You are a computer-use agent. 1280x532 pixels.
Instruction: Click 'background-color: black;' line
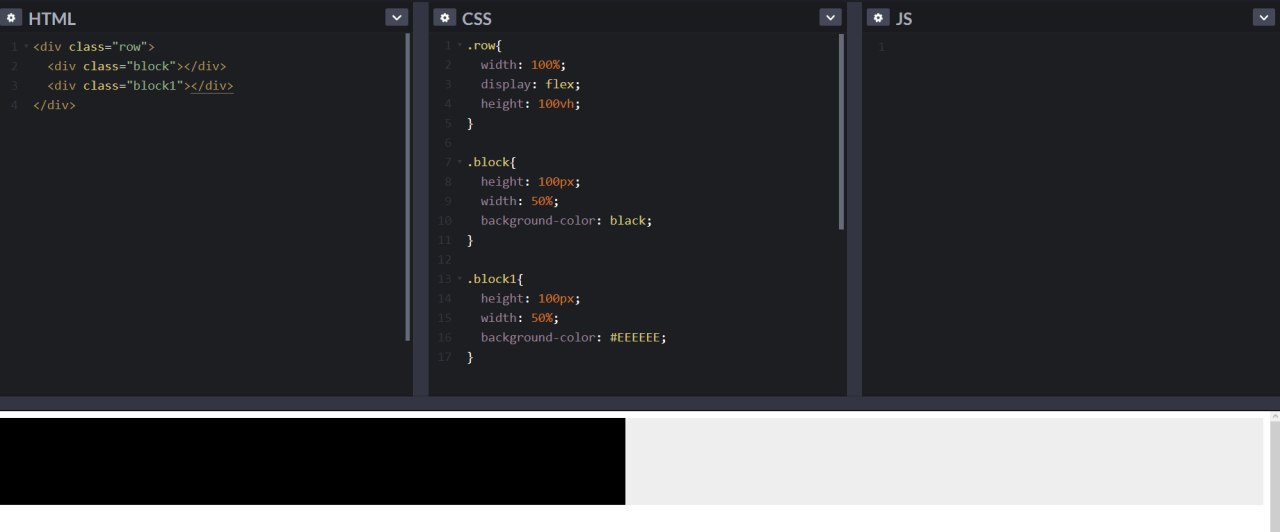(x=566, y=221)
